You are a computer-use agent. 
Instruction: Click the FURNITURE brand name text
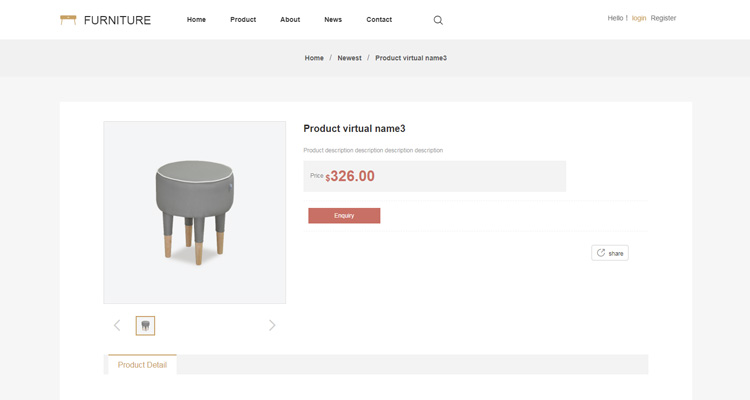pyautogui.click(x=117, y=20)
